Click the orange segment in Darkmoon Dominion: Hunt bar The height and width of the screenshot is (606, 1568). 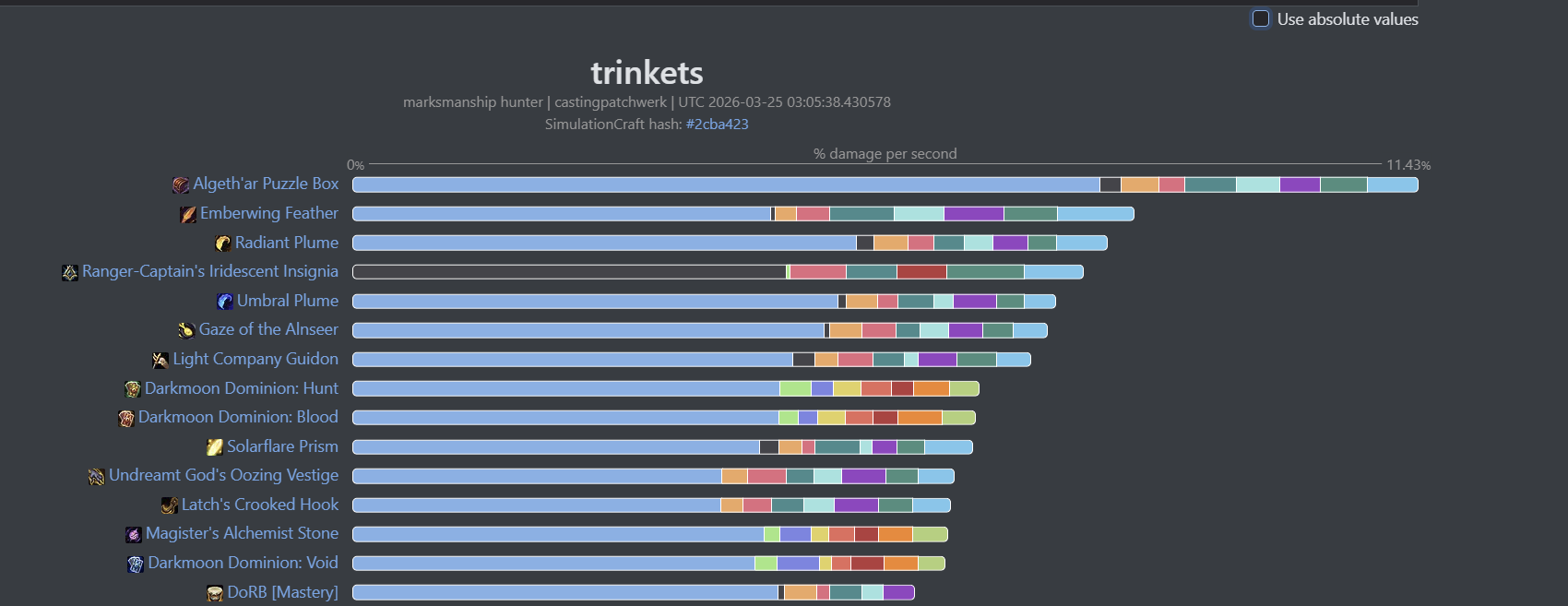[x=932, y=388]
